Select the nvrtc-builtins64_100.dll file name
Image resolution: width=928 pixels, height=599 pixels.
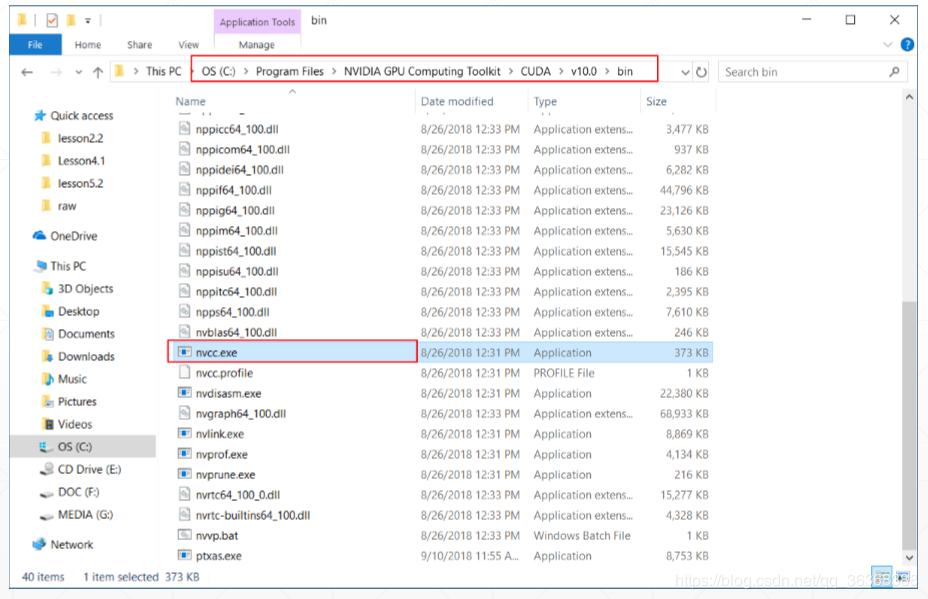click(x=253, y=515)
